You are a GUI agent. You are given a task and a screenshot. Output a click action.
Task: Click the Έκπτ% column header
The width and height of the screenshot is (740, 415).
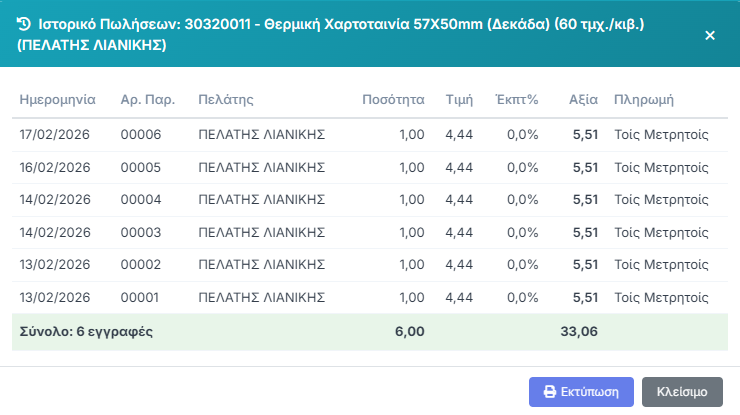517,100
